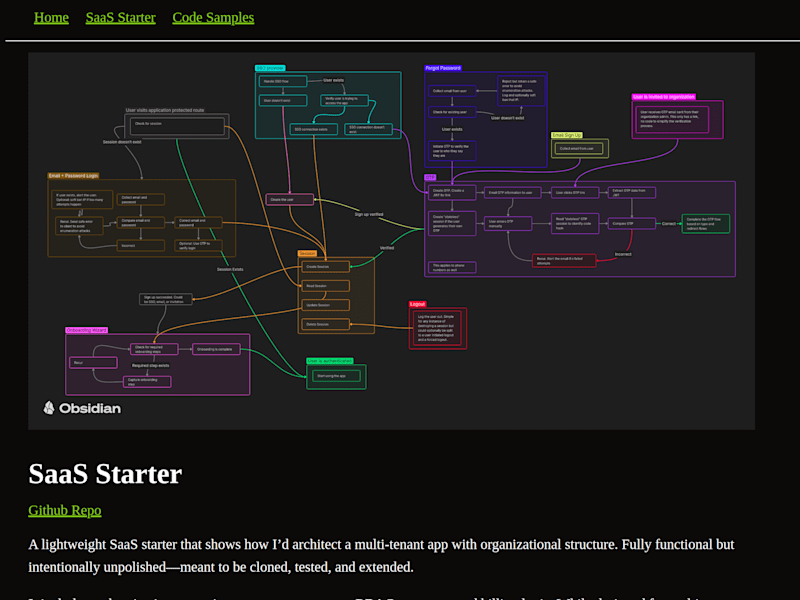Click the pink 'Create the user' node
Image resolution: width=800 pixels, height=600 pixels.
click(289, 199)
